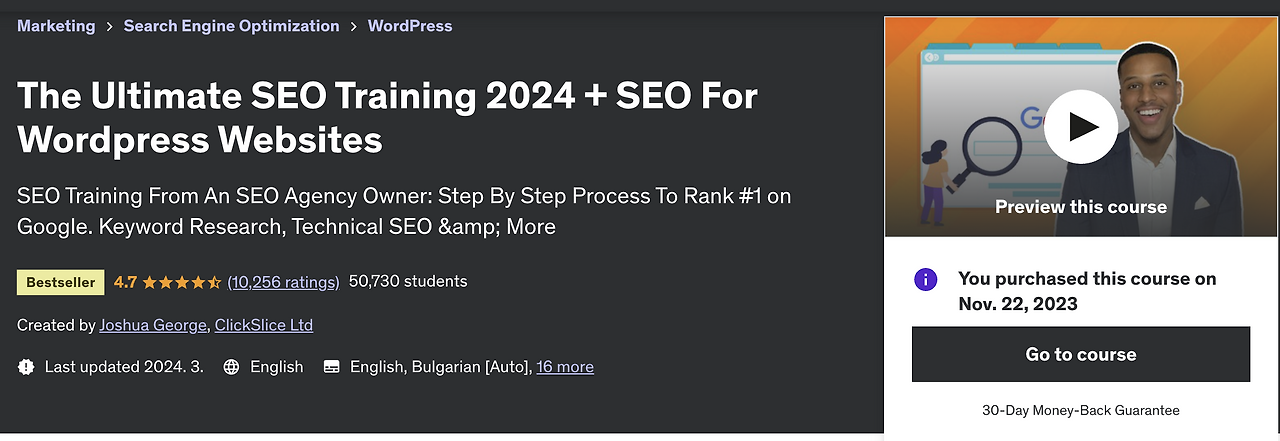
Task: Click the 30-Day Money-Back Guarantee text
Action: click(1081, 410)
